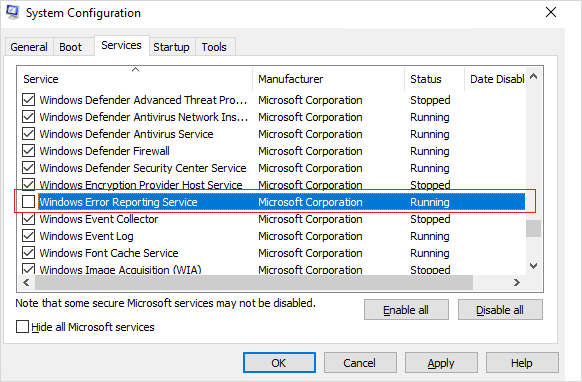Close the System Configuration window
Image resolution: width=582 pixels, height=382 pixels.
pos(551,12)
